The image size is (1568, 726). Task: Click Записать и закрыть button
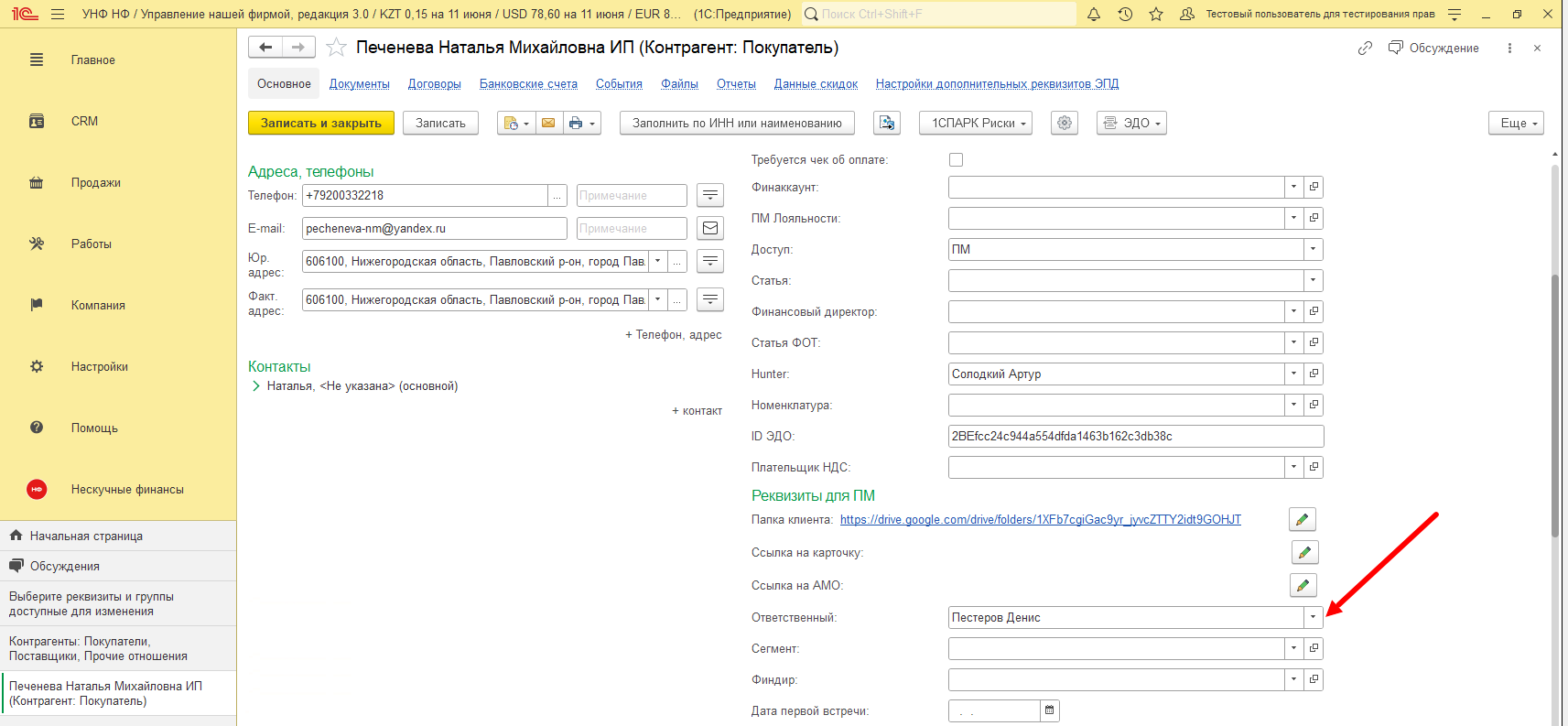321,123
